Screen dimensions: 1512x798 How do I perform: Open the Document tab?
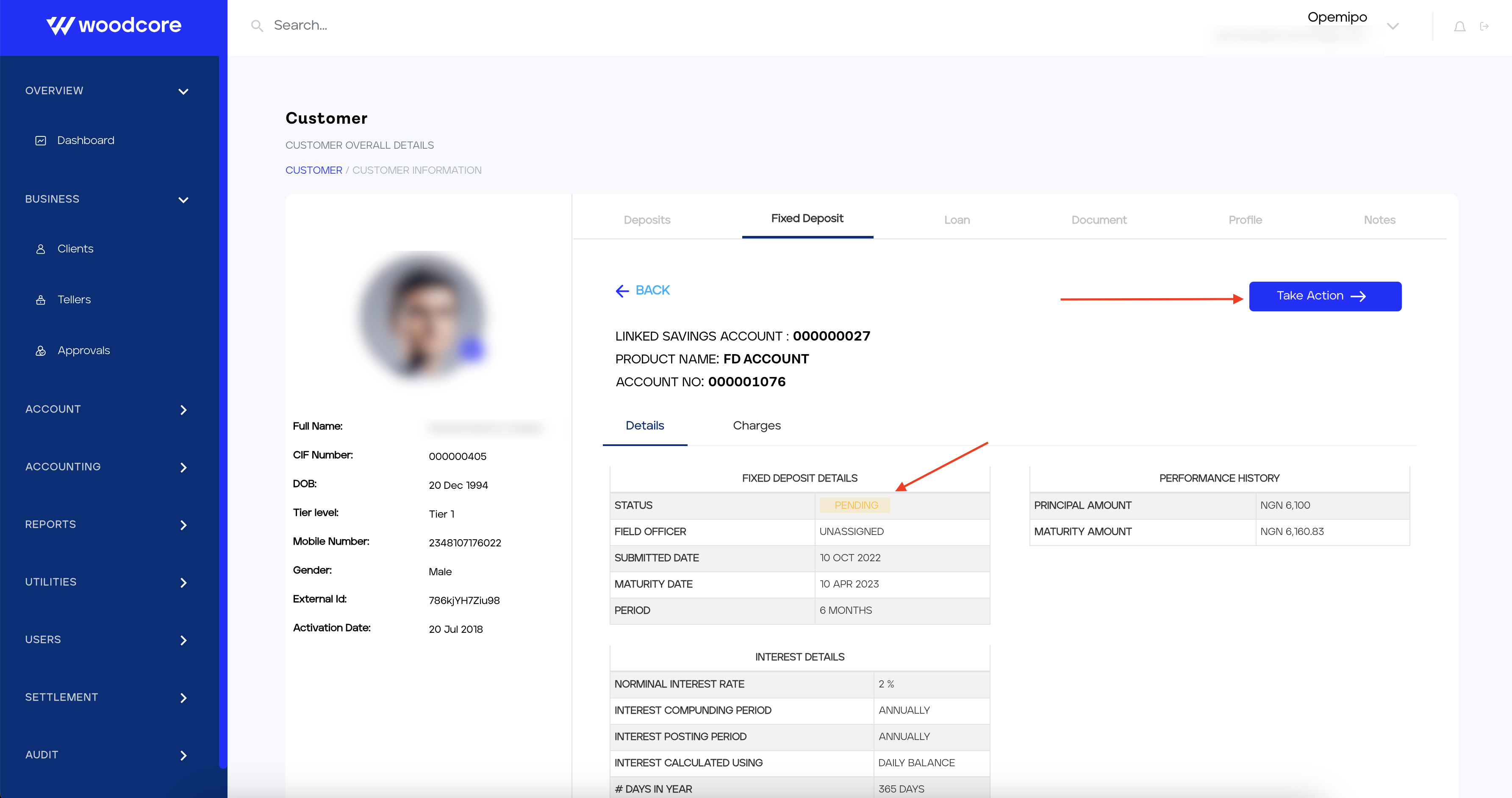[x=1099, y=220]
